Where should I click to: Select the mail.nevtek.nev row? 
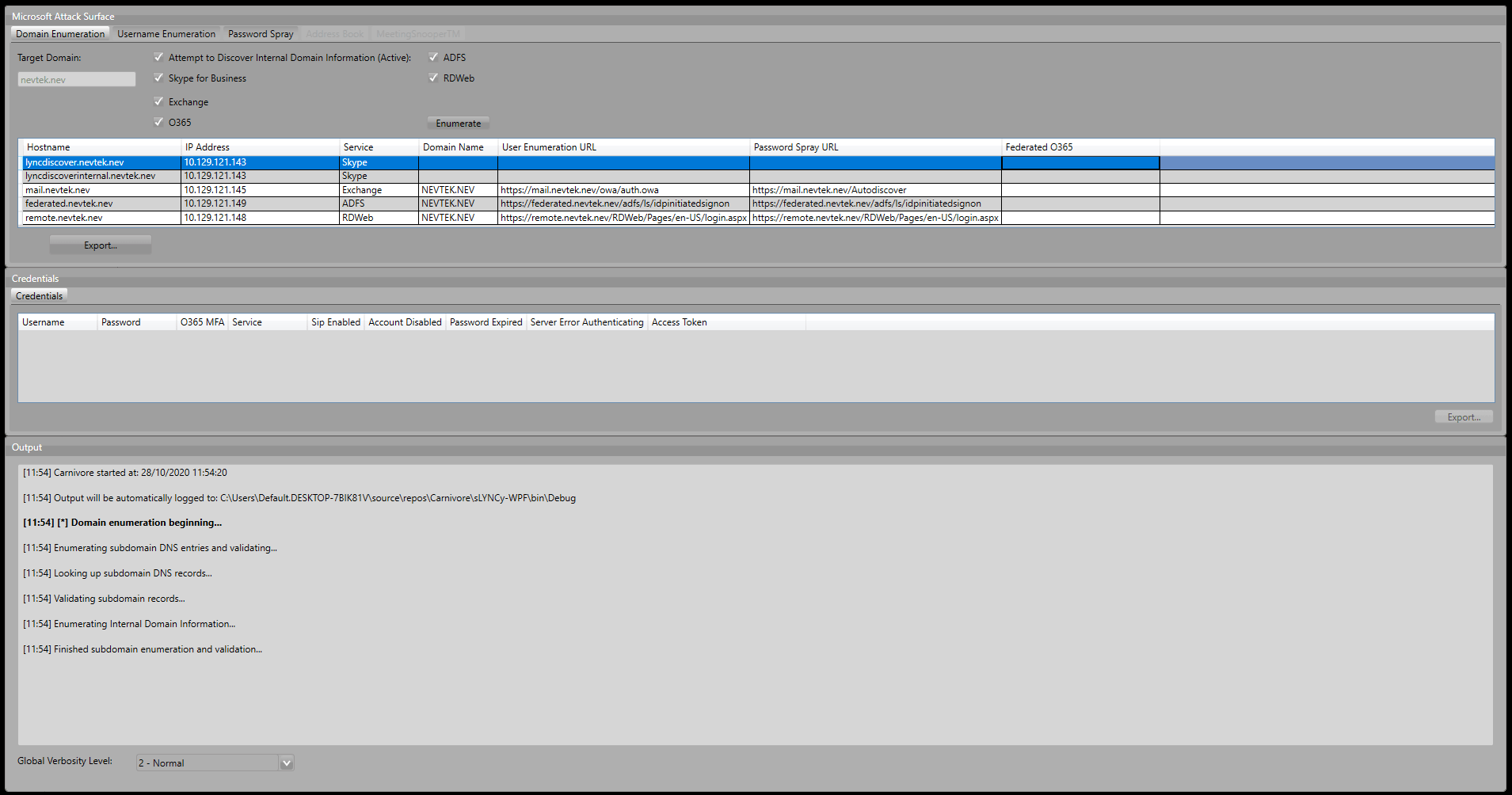tap(58, 190)
